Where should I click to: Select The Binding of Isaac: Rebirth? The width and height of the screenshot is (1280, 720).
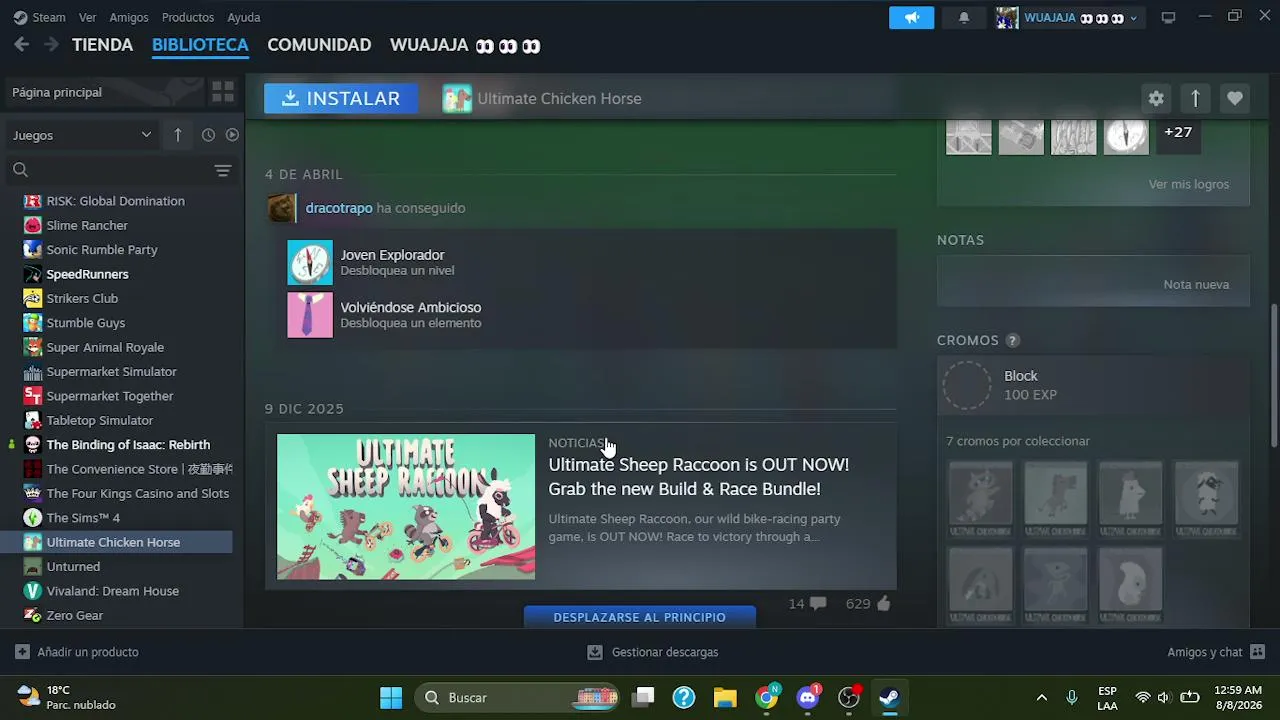click(x=128, y=445)
